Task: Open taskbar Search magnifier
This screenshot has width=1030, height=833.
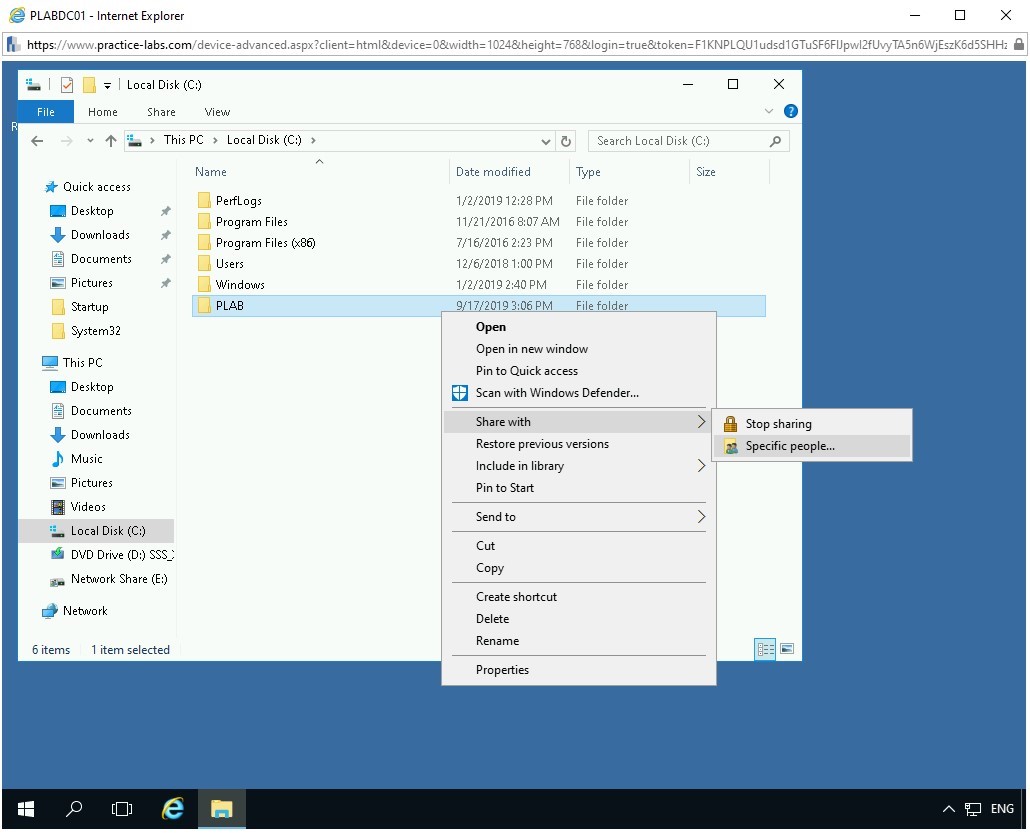Action: click(x=74, y=809)
